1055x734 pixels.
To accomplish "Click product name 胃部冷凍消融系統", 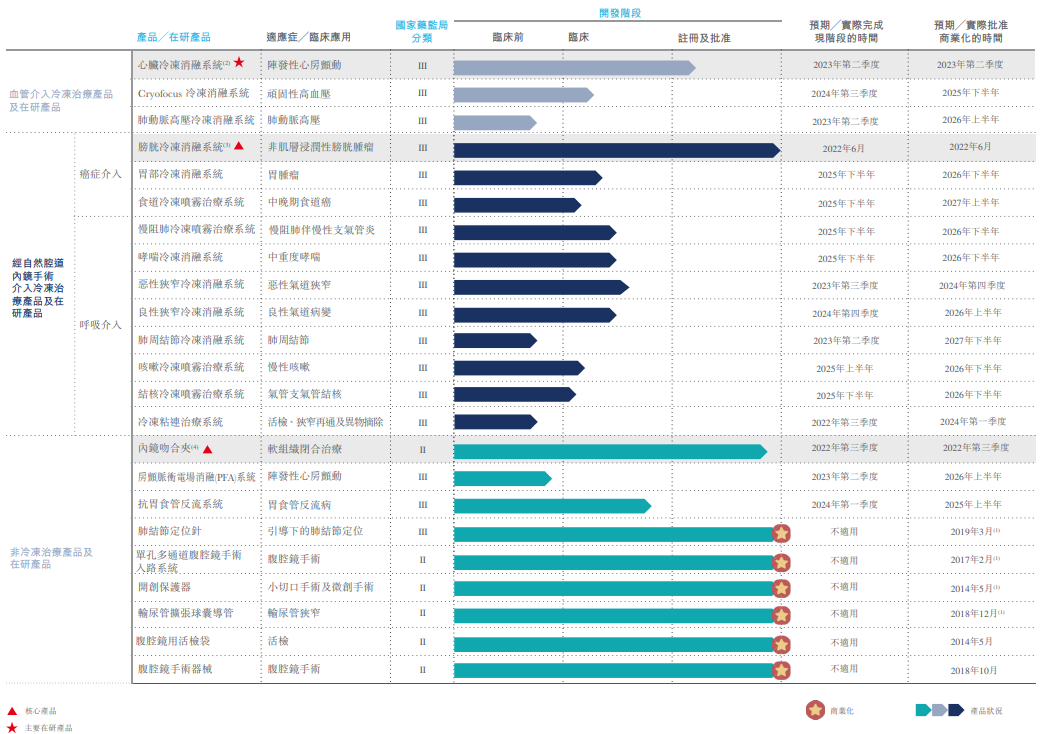I will coord(180,174).
